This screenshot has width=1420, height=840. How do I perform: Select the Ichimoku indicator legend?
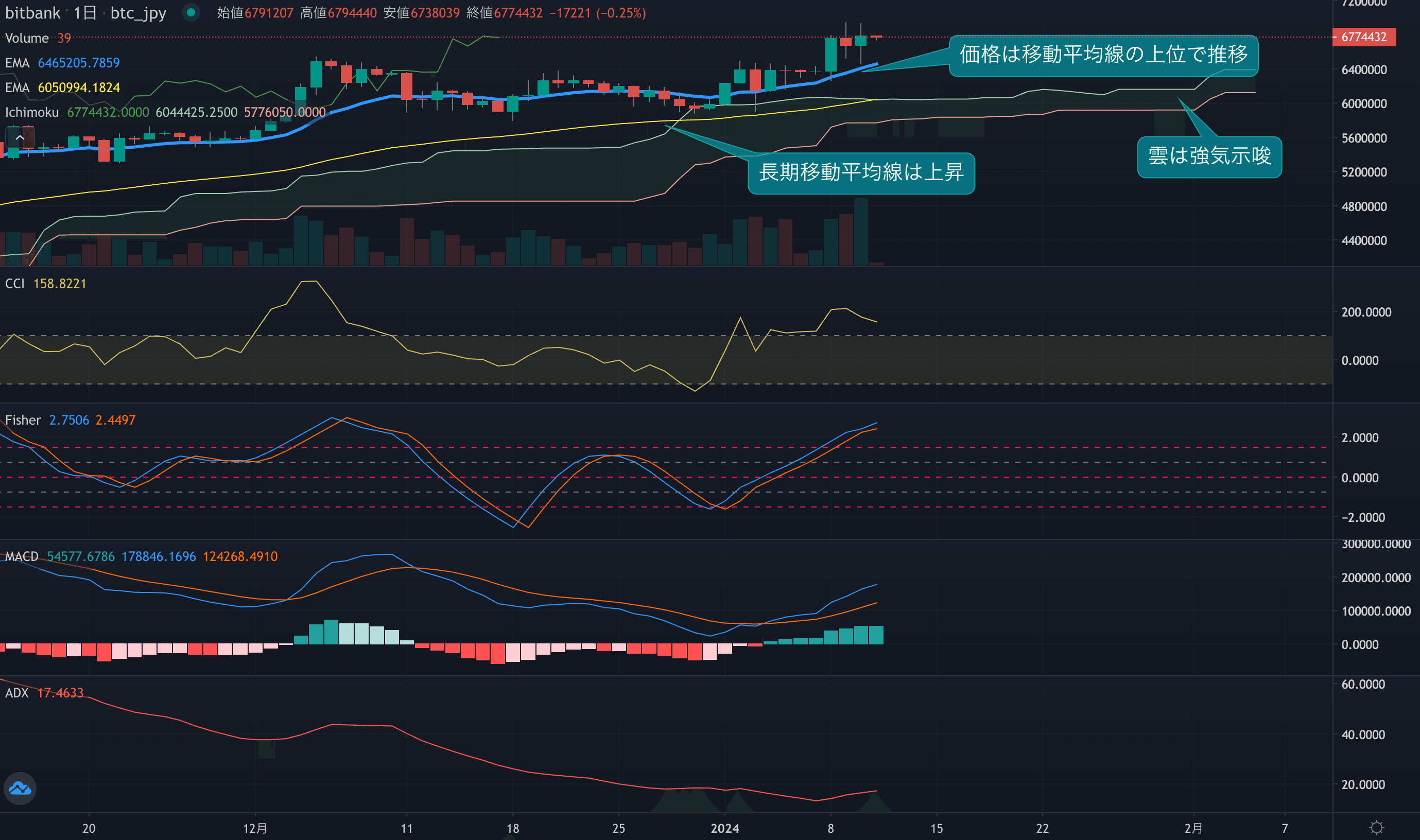(x=32, y=113)
